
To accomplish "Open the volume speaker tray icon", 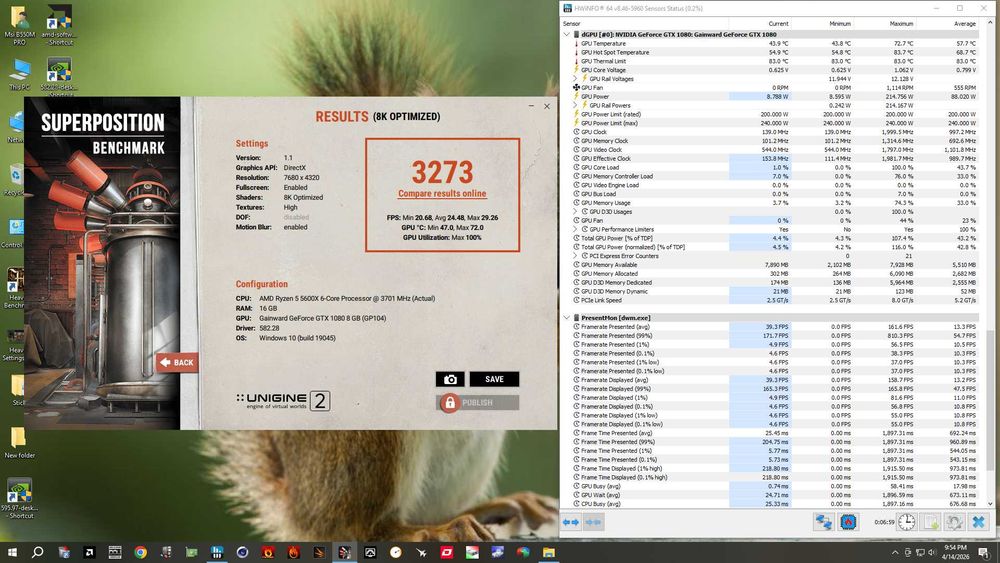I will tap(932, 552).
